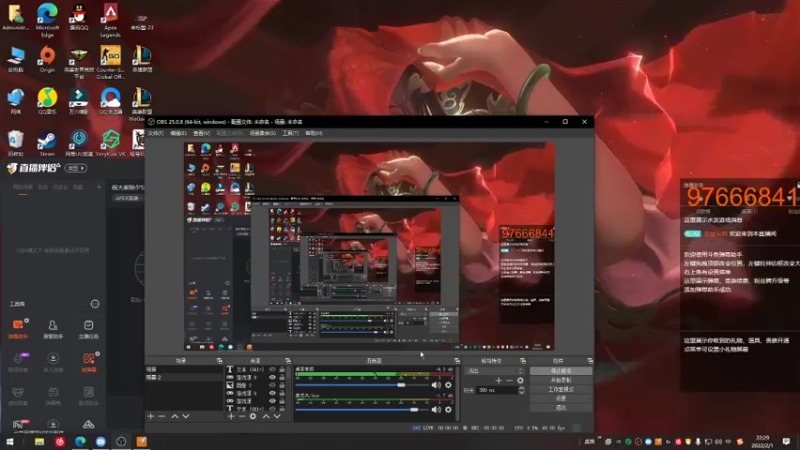Image resolution: width=800 pixels, height=450 pixels.
Task: Open the Origin desktop shortcut
Action: point(47,59)
